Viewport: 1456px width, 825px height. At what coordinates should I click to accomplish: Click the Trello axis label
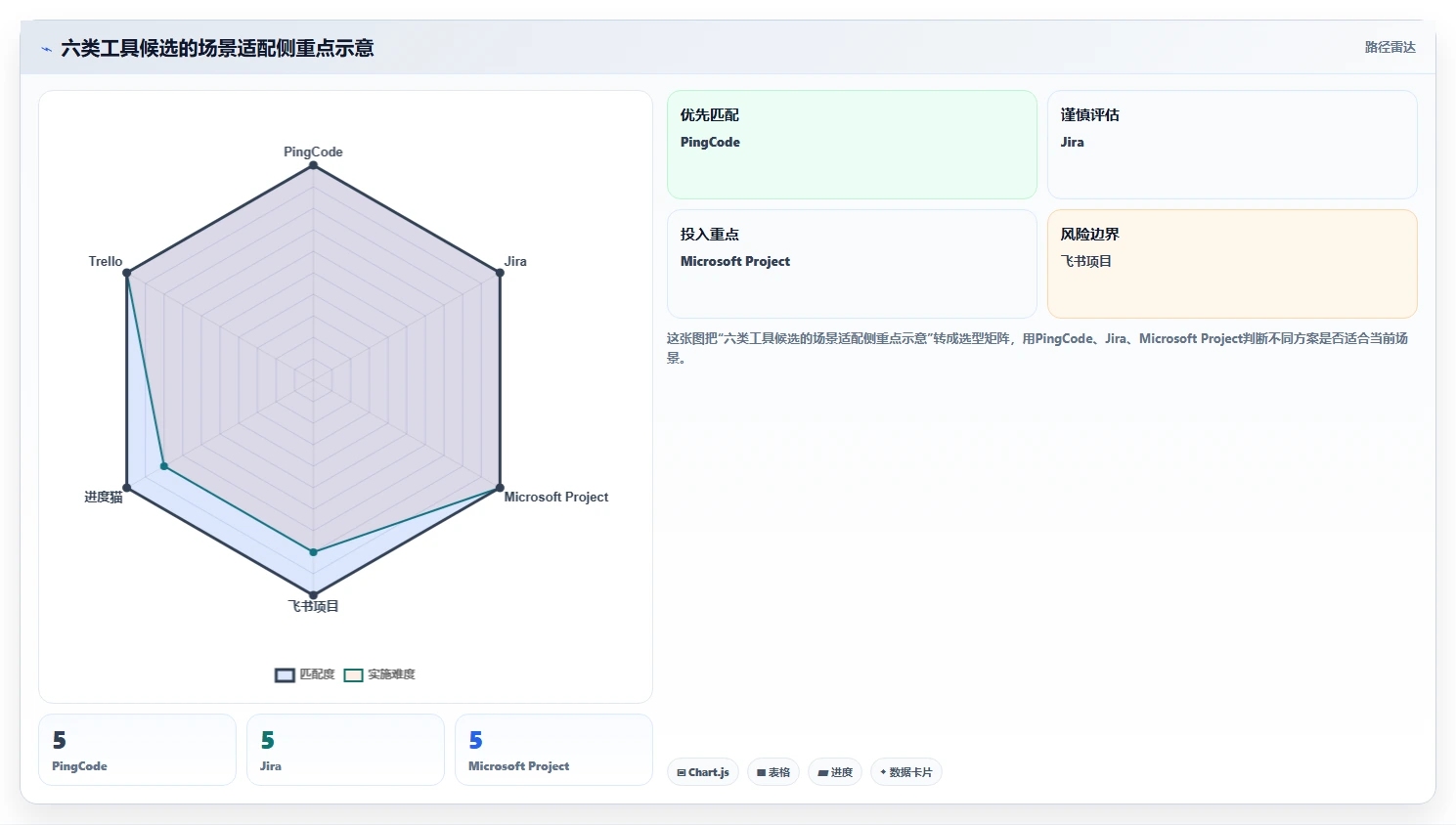tap(106, 261)
